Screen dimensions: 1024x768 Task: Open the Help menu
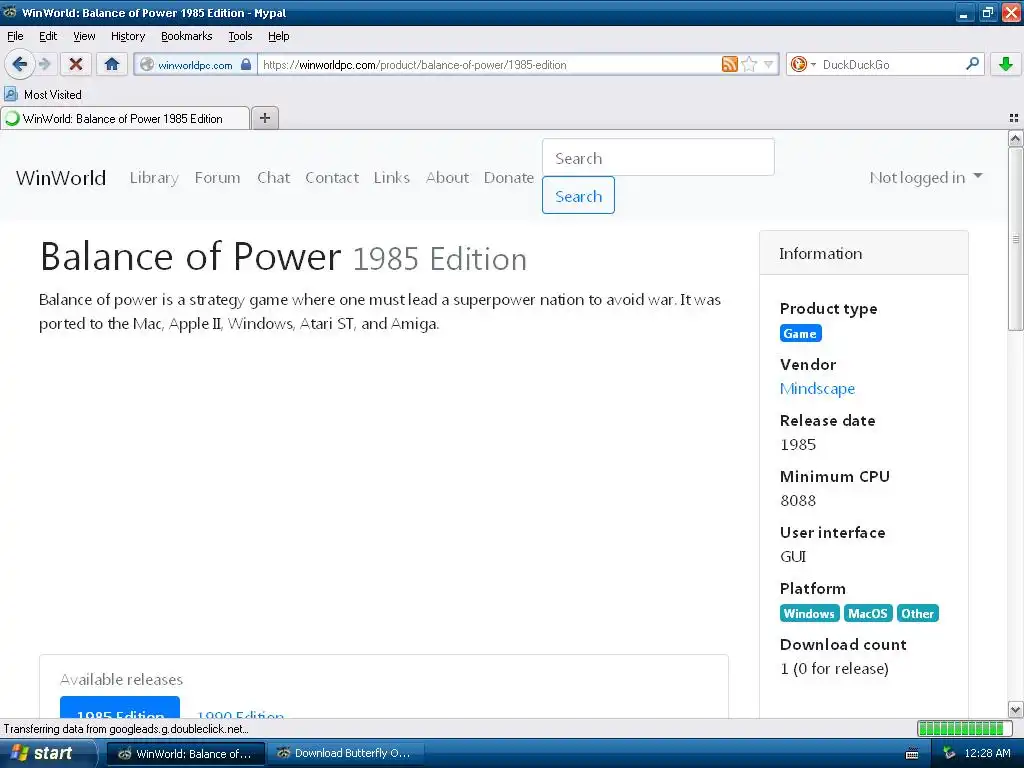(278, 37)
